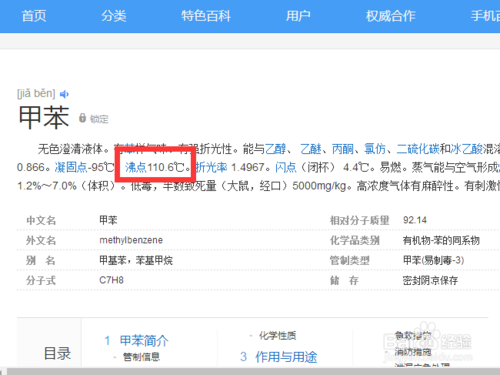Open the 丙酮 link
Viewport: 500px width, 375px height.
[343, 149]
